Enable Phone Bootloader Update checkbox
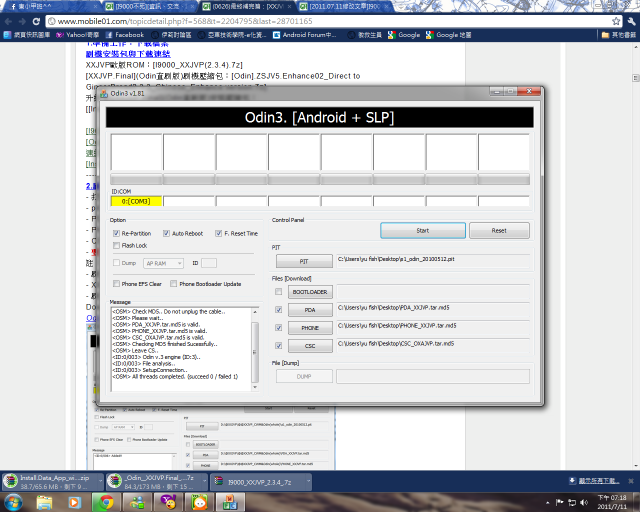Image resolution: width=640 pixels, height=512 pixels. click(173, 284)
